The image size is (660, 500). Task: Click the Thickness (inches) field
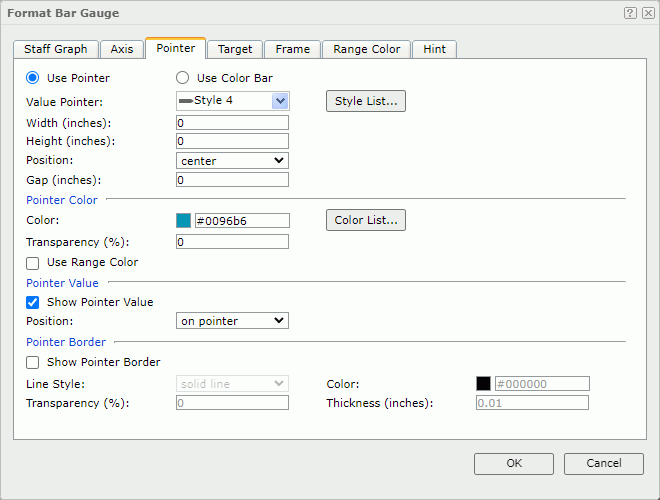click(532, 403)
